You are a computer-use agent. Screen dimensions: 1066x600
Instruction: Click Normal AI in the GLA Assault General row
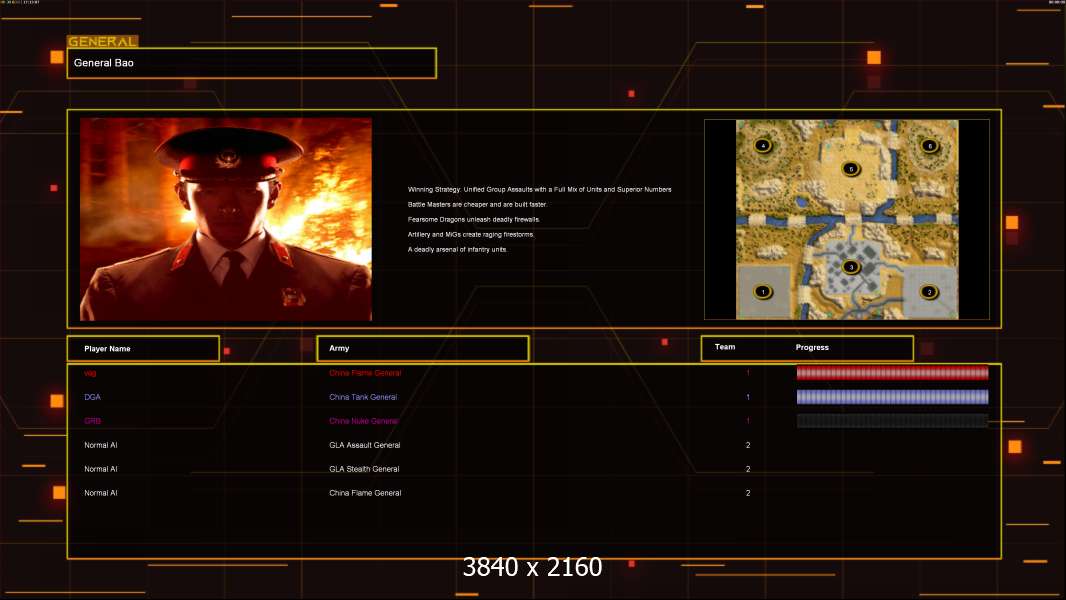pos(101,445)
